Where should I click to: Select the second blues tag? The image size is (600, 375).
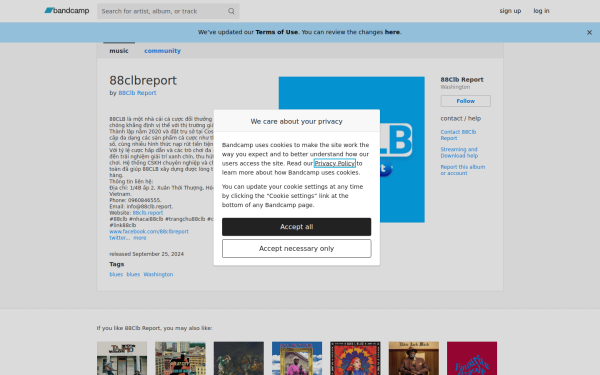133,274
